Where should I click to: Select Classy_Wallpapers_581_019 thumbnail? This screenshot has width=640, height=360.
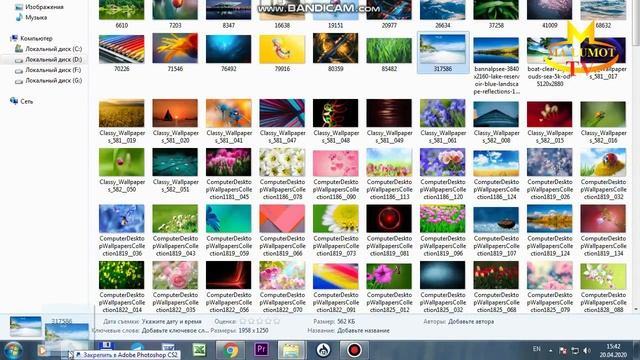(x=122, y=121)
